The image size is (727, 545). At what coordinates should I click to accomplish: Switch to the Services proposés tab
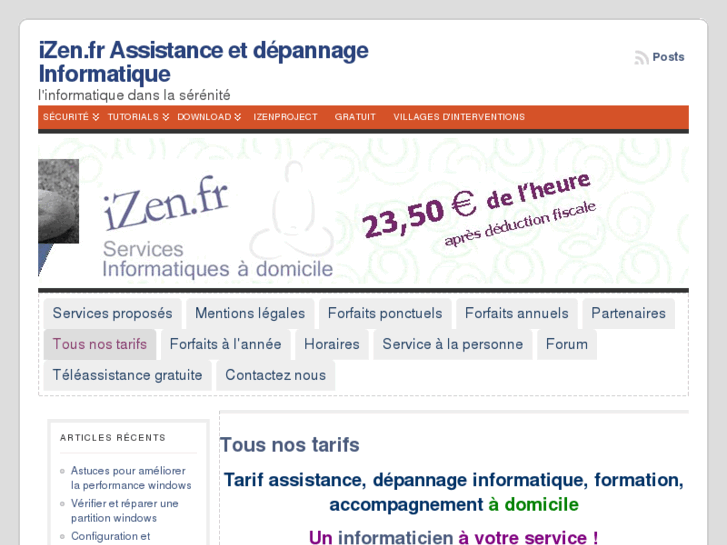point(112,314)
